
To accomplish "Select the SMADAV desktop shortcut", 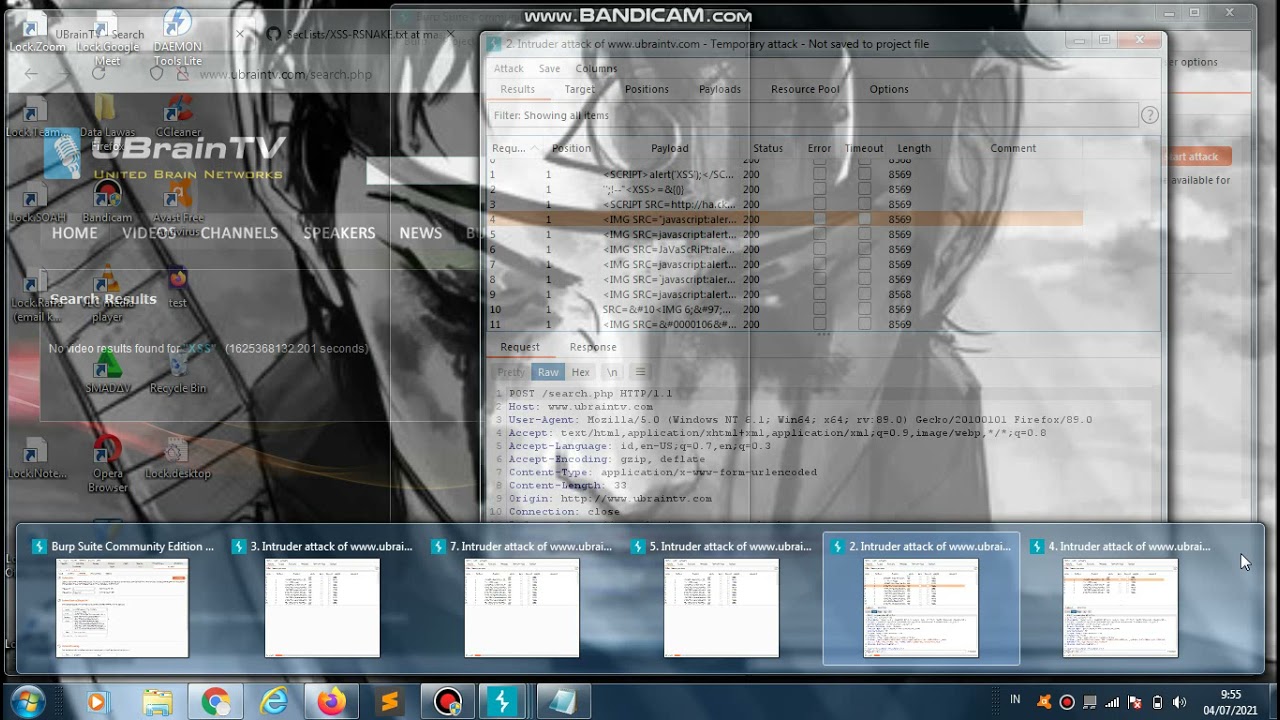I will [108, 372].
